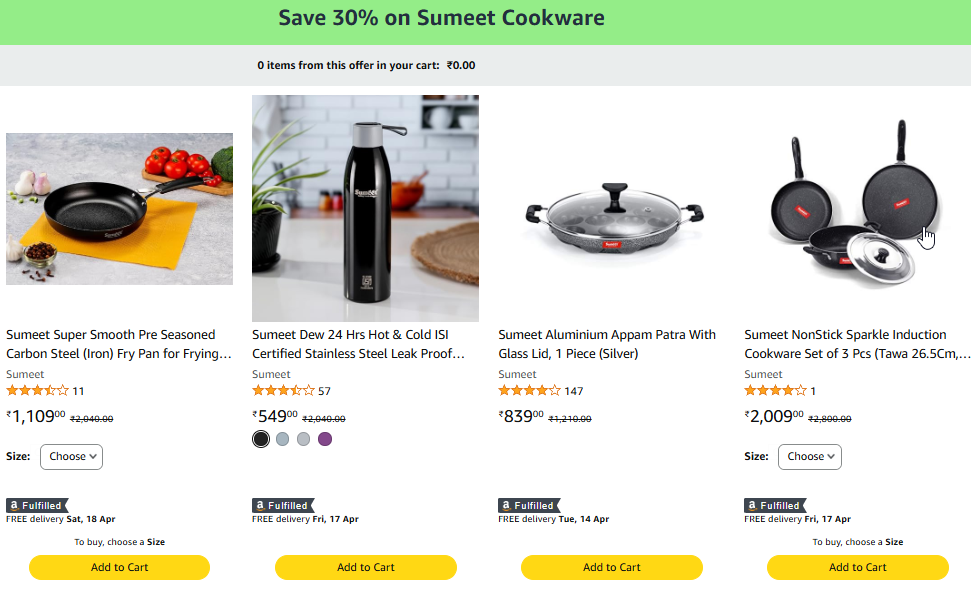The width and height of the screenshot is (971, 591).
Task: Click the Fulfilled badge under the Cookware Set
Action: 775,506
